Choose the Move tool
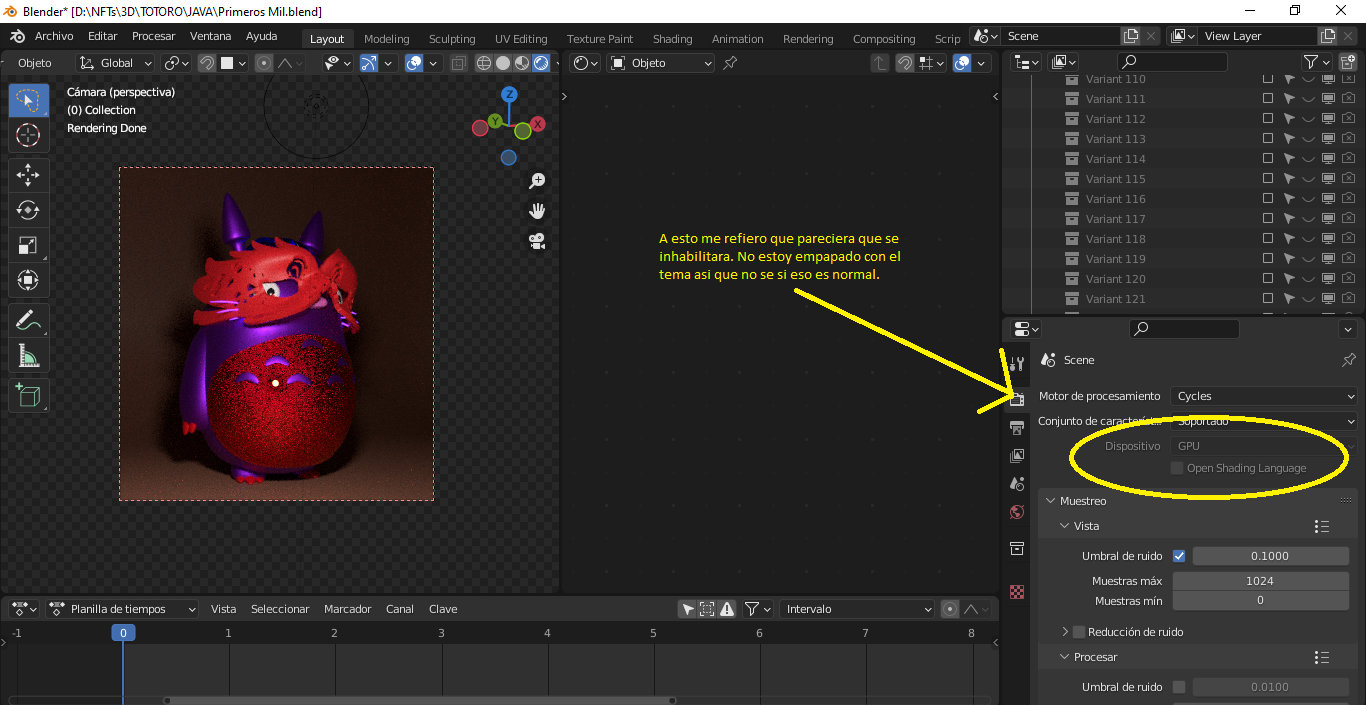Viewport: 1366px width, 705px height. 28,175
